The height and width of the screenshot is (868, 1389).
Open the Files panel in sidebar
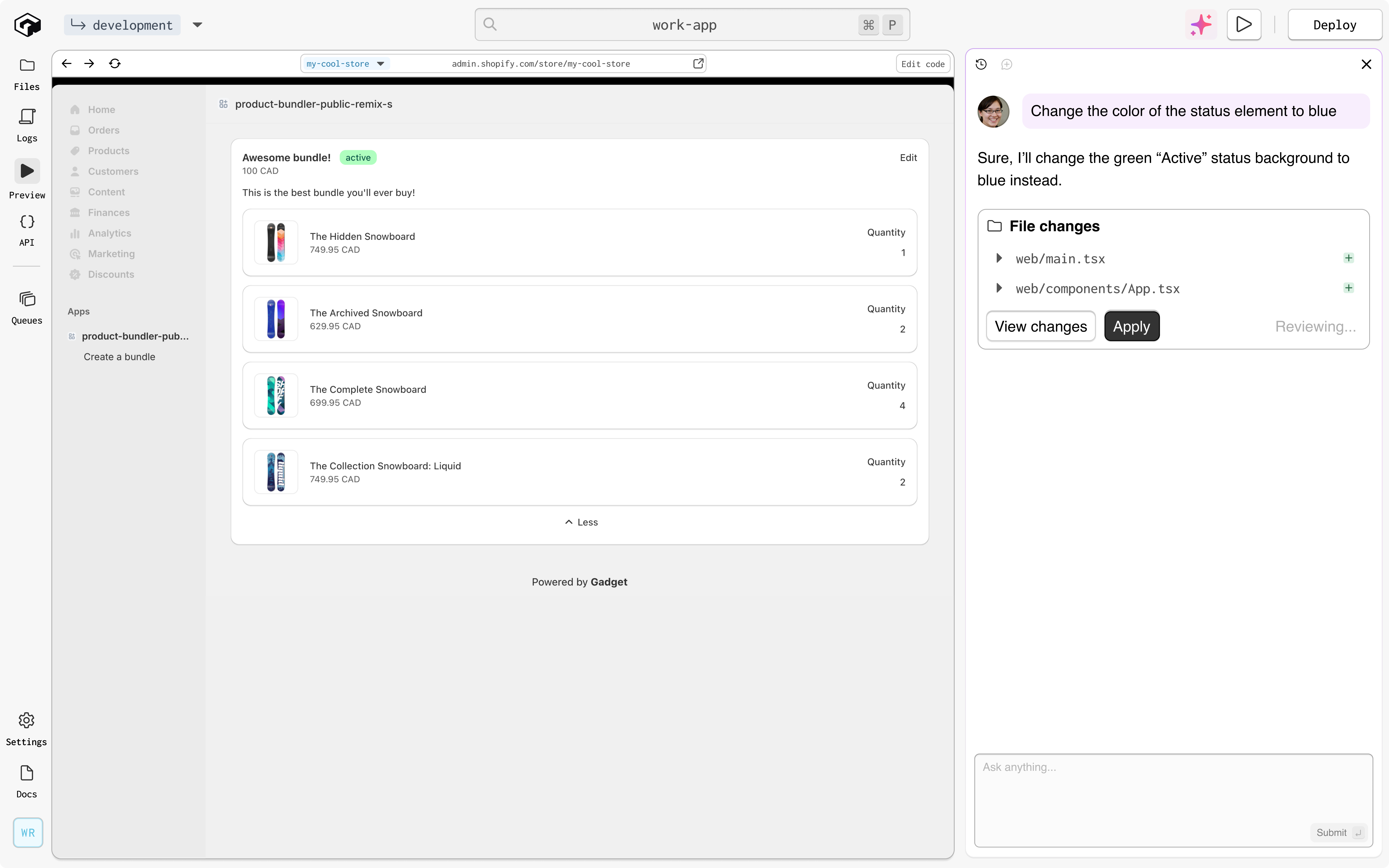pos(26,74)
